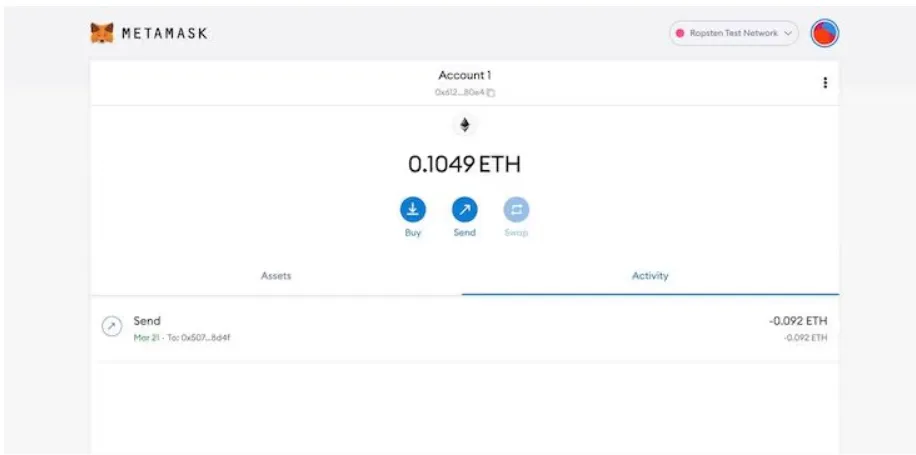The image size is (916, 455).
Task: Expand the Ropsten Test Network dropdown
Action: click(x=734, y=33)
